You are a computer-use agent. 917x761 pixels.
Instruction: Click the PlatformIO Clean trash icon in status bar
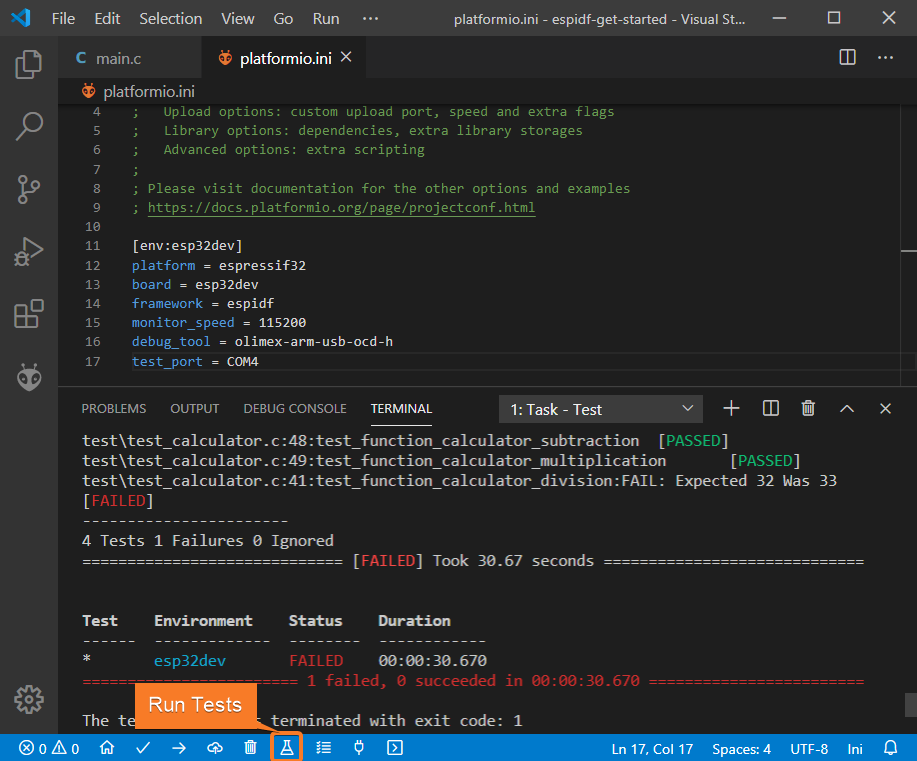click(x=250, y=748)
